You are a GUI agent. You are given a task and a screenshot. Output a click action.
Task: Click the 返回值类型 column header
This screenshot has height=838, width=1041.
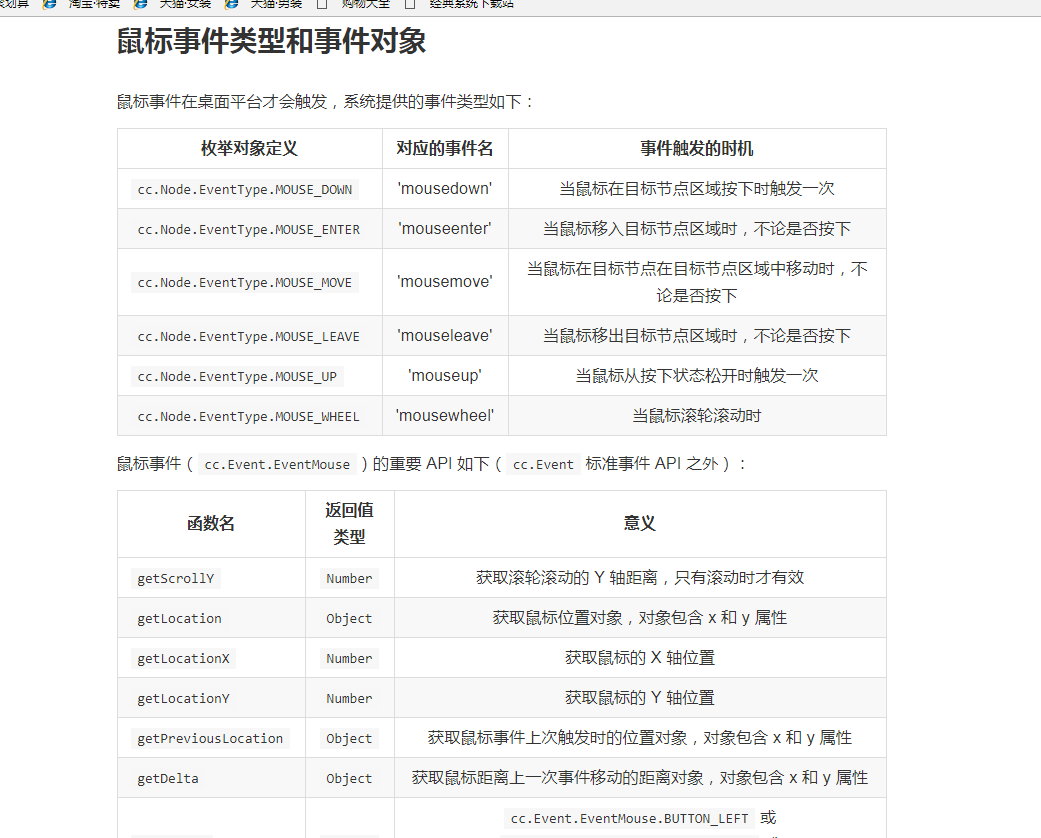coord(349,524)
